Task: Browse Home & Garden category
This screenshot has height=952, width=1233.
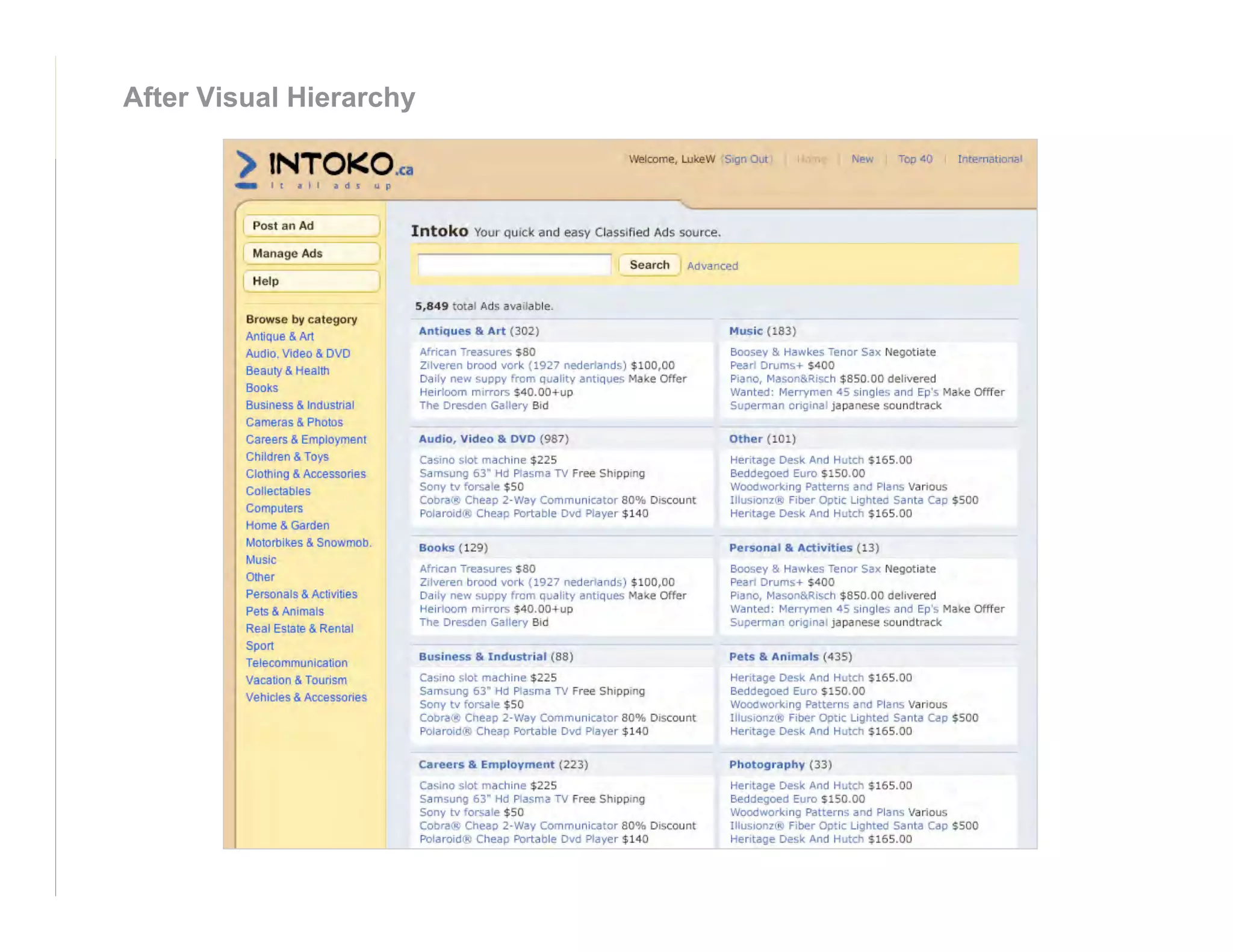Action: point(287,525)
